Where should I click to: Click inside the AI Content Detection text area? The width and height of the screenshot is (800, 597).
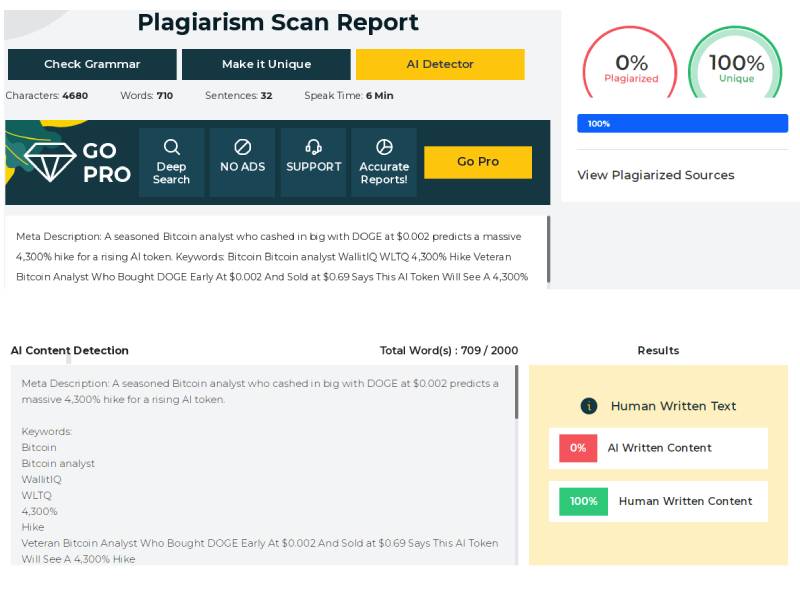pyautogui.click(x=260, y=470)
